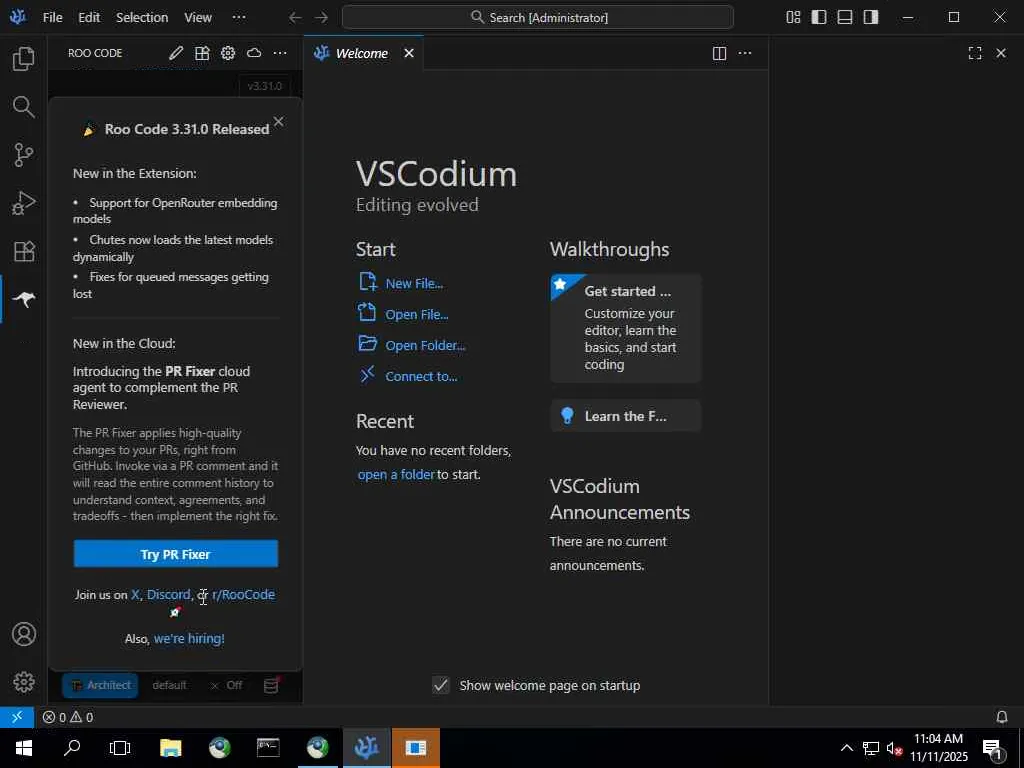Close the secondary side bar panel
1024x768 pixels.
1001,53
